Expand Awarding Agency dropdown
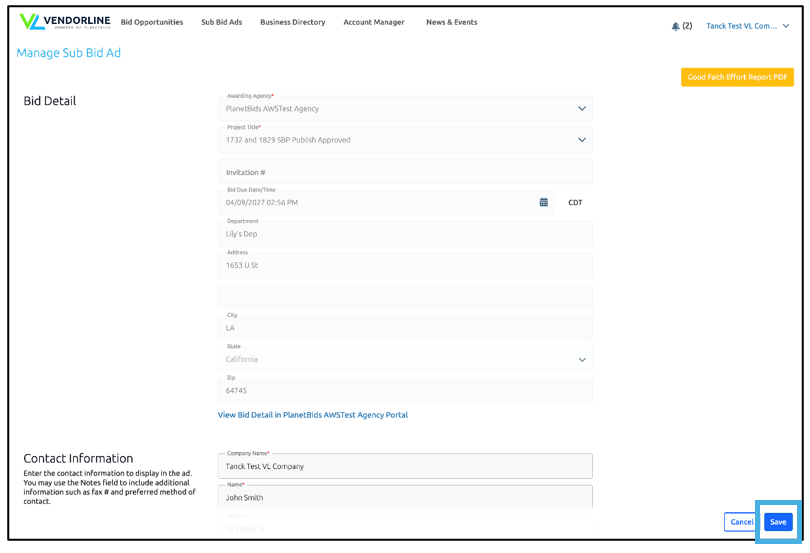This screenshot has width=810, height=553. pyautogui.click(x=582, y=109)
